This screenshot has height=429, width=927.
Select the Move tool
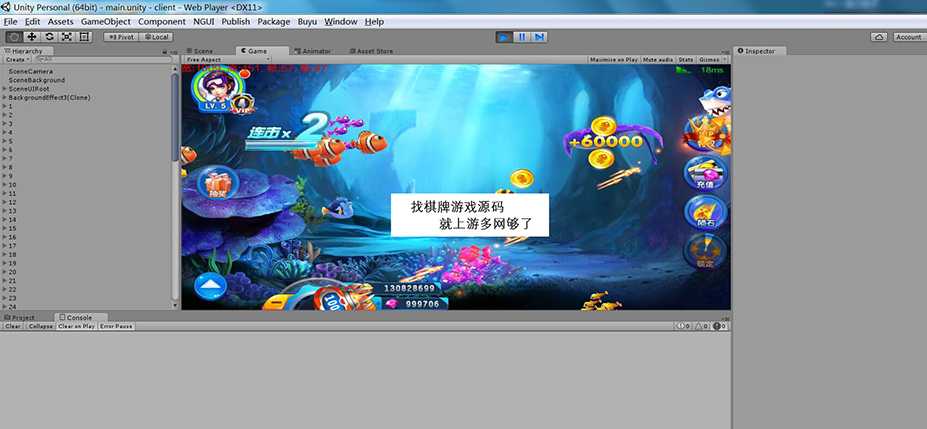point(31,37)
